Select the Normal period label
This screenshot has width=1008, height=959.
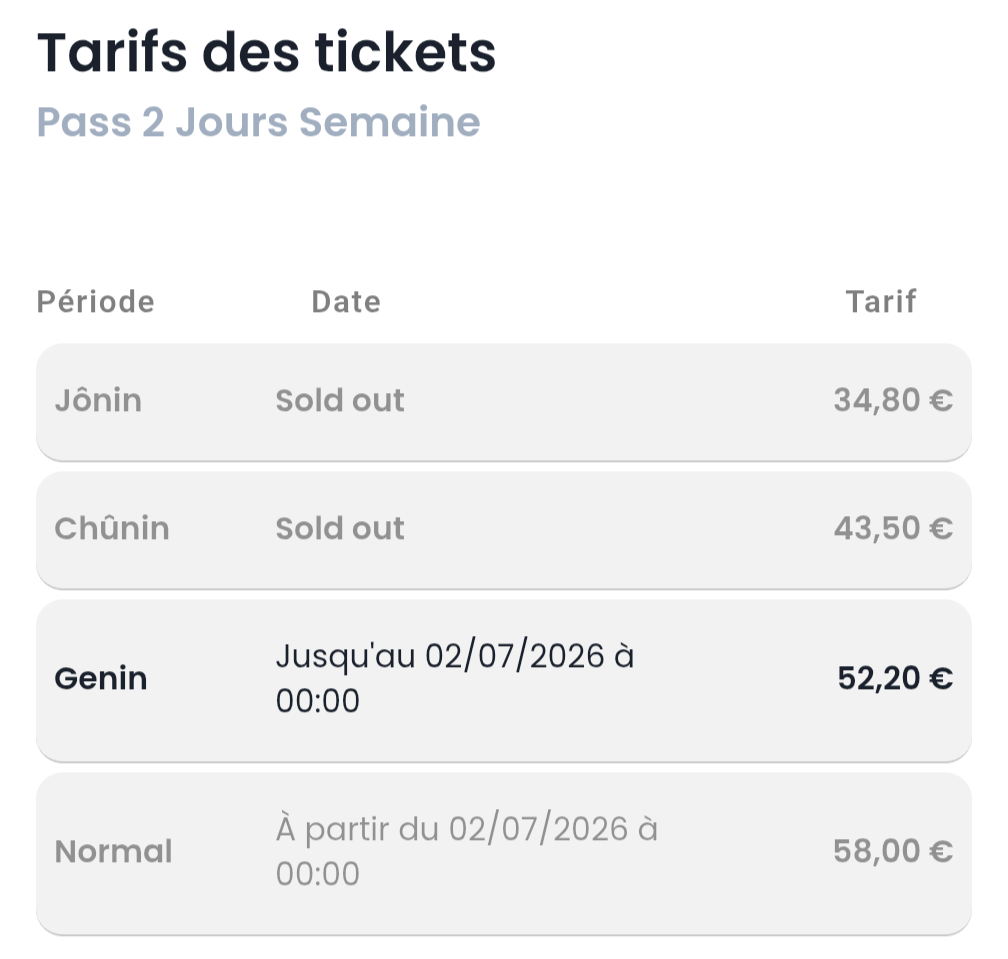point(113,852)
